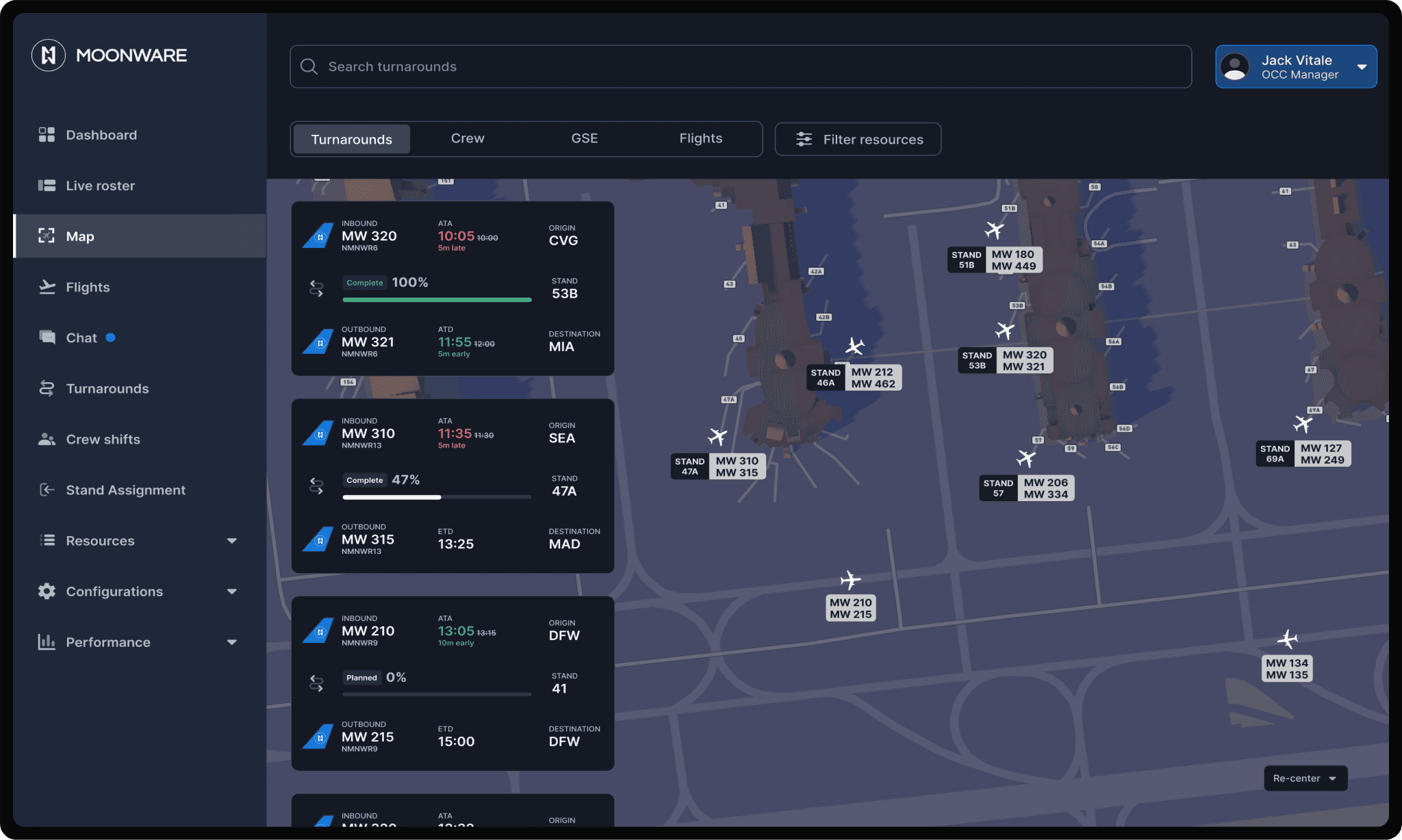Open Chat via its speech bubble icon
Screen dimensions: 1402x840
(x=47, y=338)
